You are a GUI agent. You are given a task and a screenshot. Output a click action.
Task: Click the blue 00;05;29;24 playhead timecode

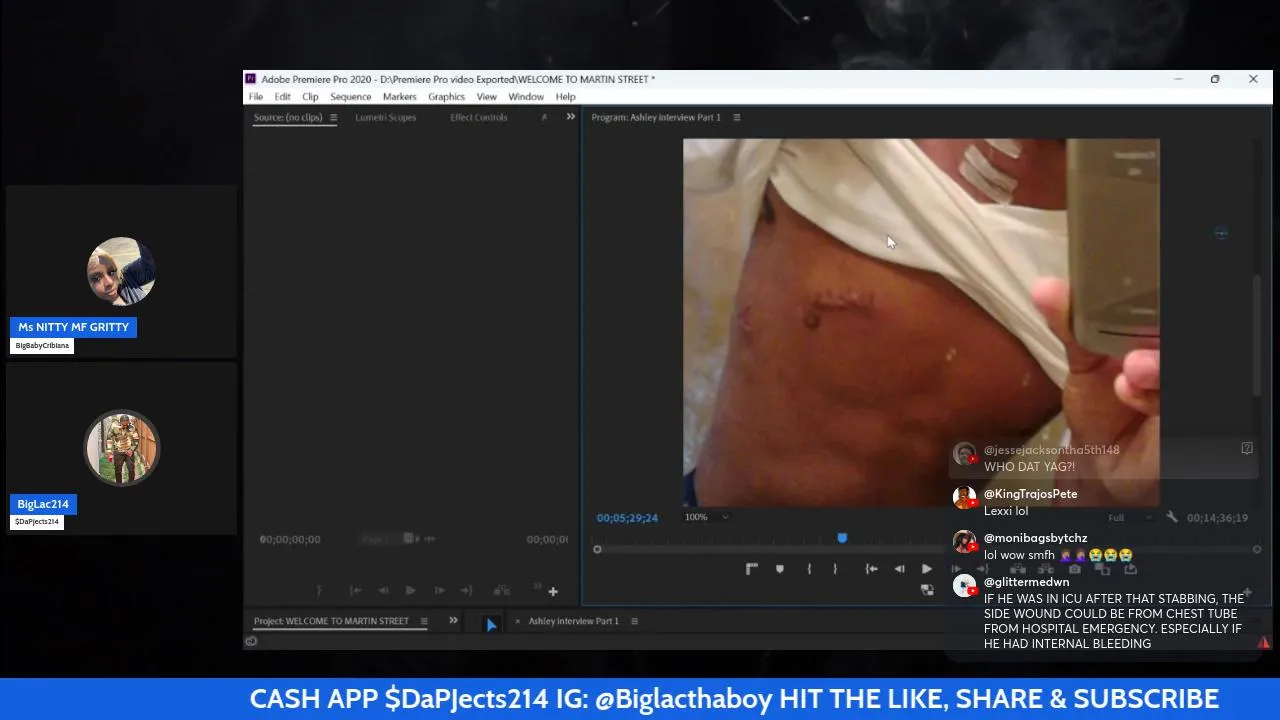[x=627, y=518]
